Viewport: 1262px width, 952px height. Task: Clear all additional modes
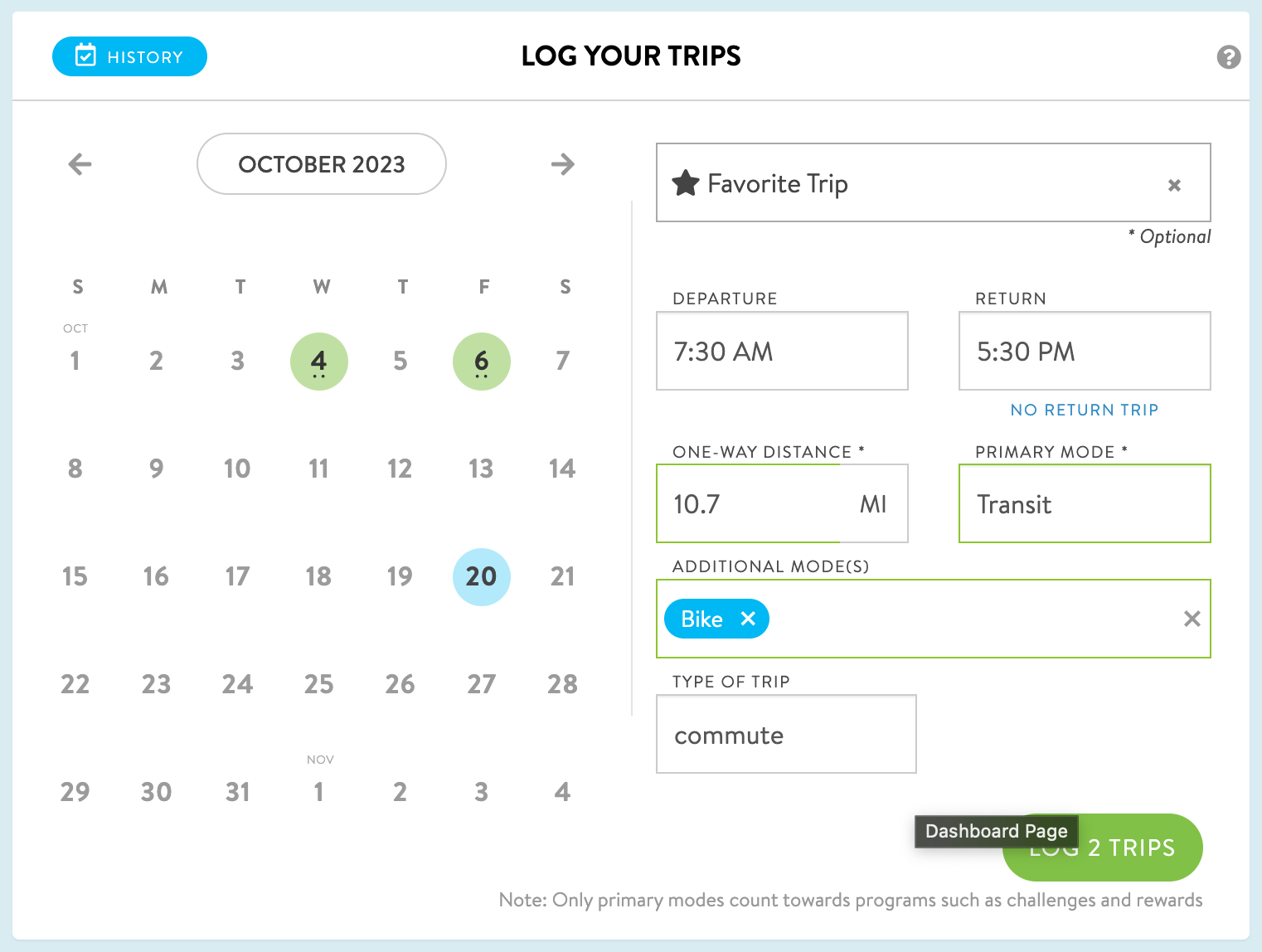tap(1192, 619)
